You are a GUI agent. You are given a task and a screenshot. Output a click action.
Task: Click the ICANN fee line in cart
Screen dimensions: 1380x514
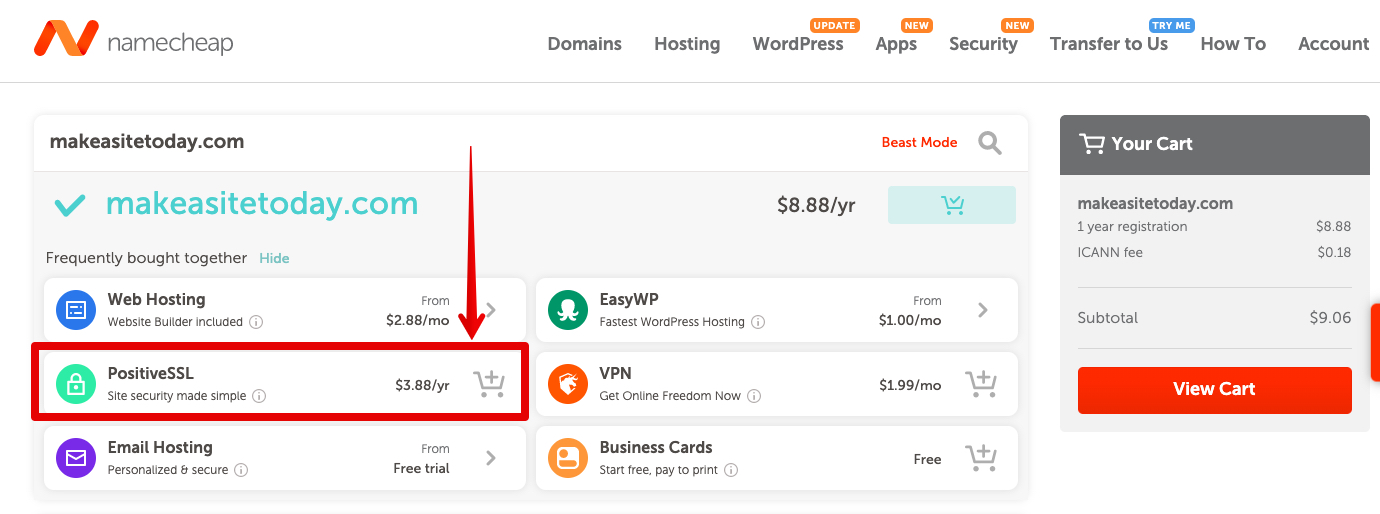[1214, 253]
